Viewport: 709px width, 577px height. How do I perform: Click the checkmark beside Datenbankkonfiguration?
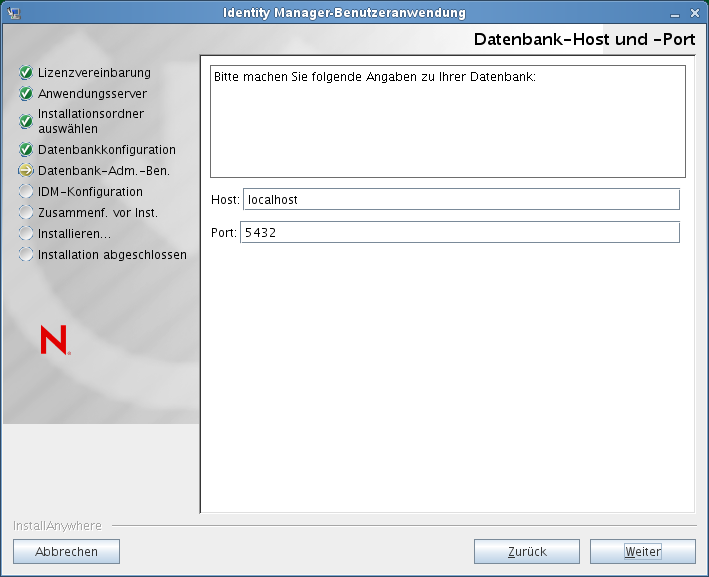pyautogui.click(x=26, y=149)
